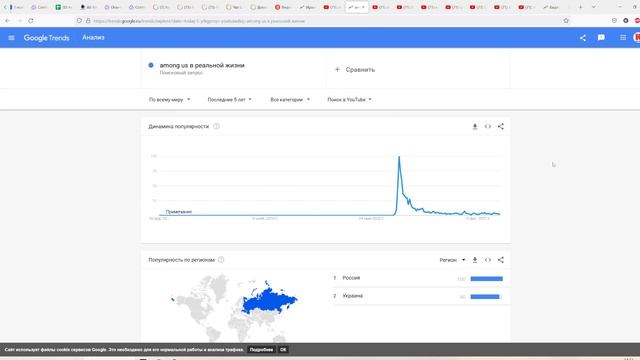Viewport: 640px width, 360px height.
Task: Click the peak of the trend line
Action: 399,157
